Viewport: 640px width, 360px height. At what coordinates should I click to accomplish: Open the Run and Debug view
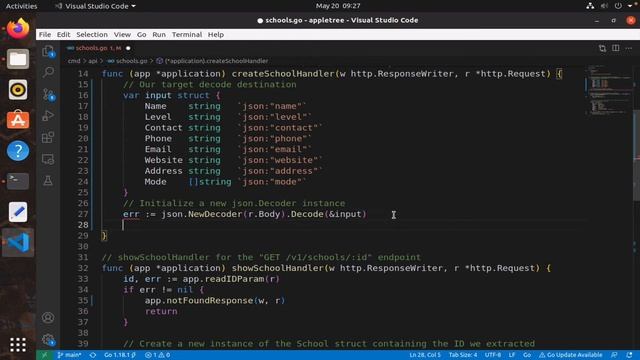pos(48,116)
